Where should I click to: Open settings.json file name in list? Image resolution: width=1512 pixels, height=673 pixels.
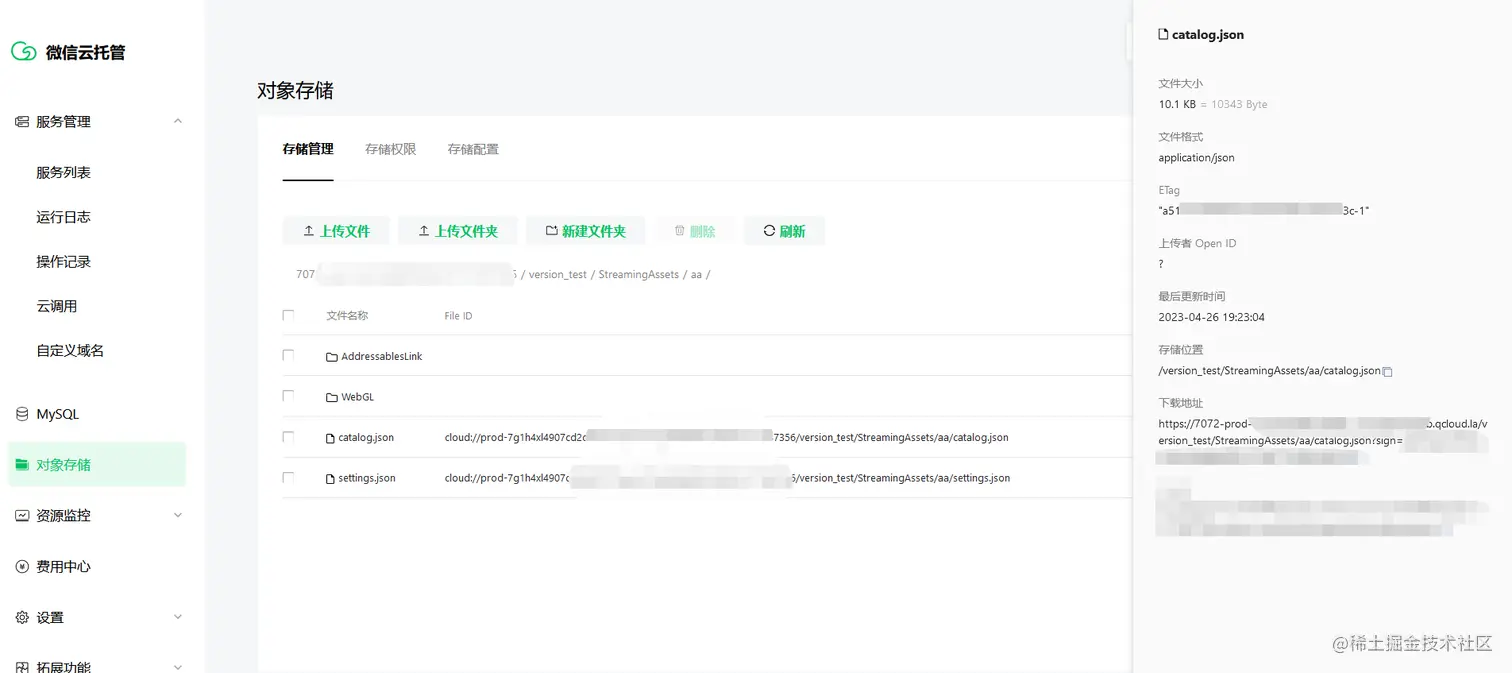click(367, 479)
